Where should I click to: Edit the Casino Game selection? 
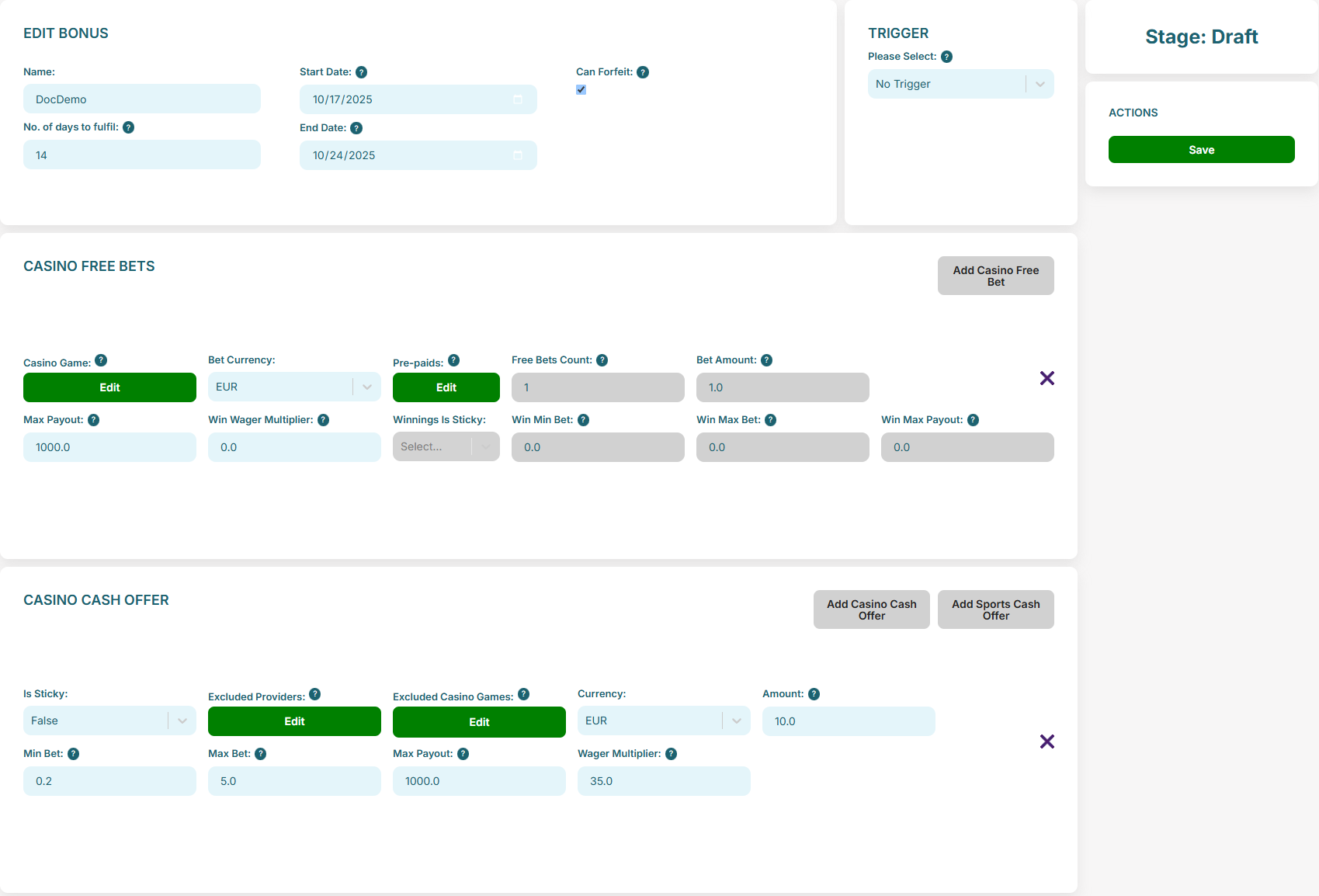point(109,387)
